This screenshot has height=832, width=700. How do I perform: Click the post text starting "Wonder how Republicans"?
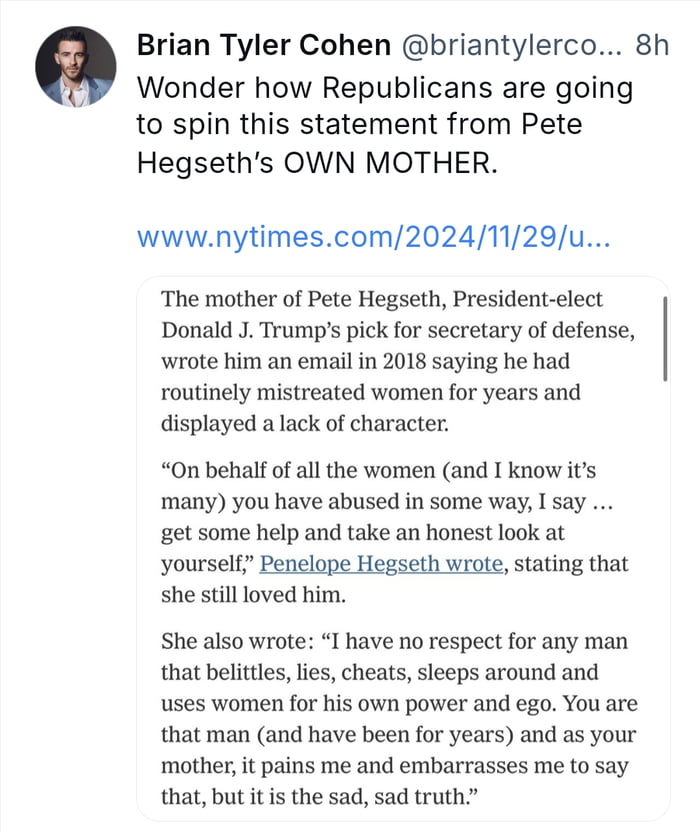coord(385,88)
